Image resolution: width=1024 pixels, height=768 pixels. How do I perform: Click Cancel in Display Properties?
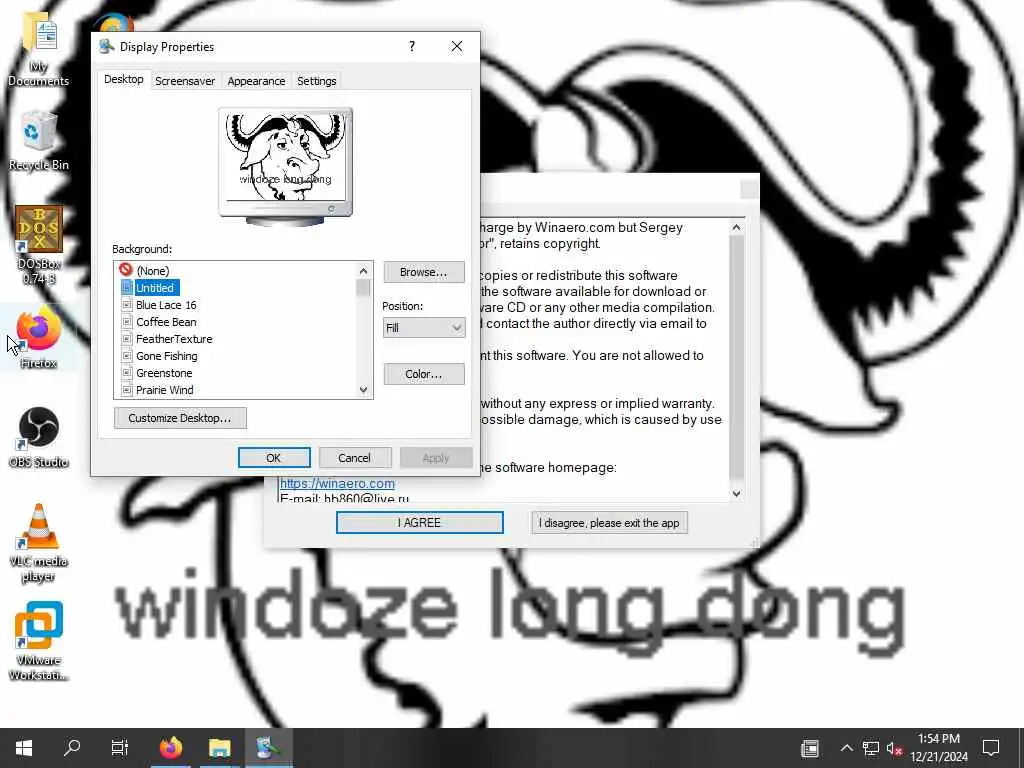[x=355, y=458]
